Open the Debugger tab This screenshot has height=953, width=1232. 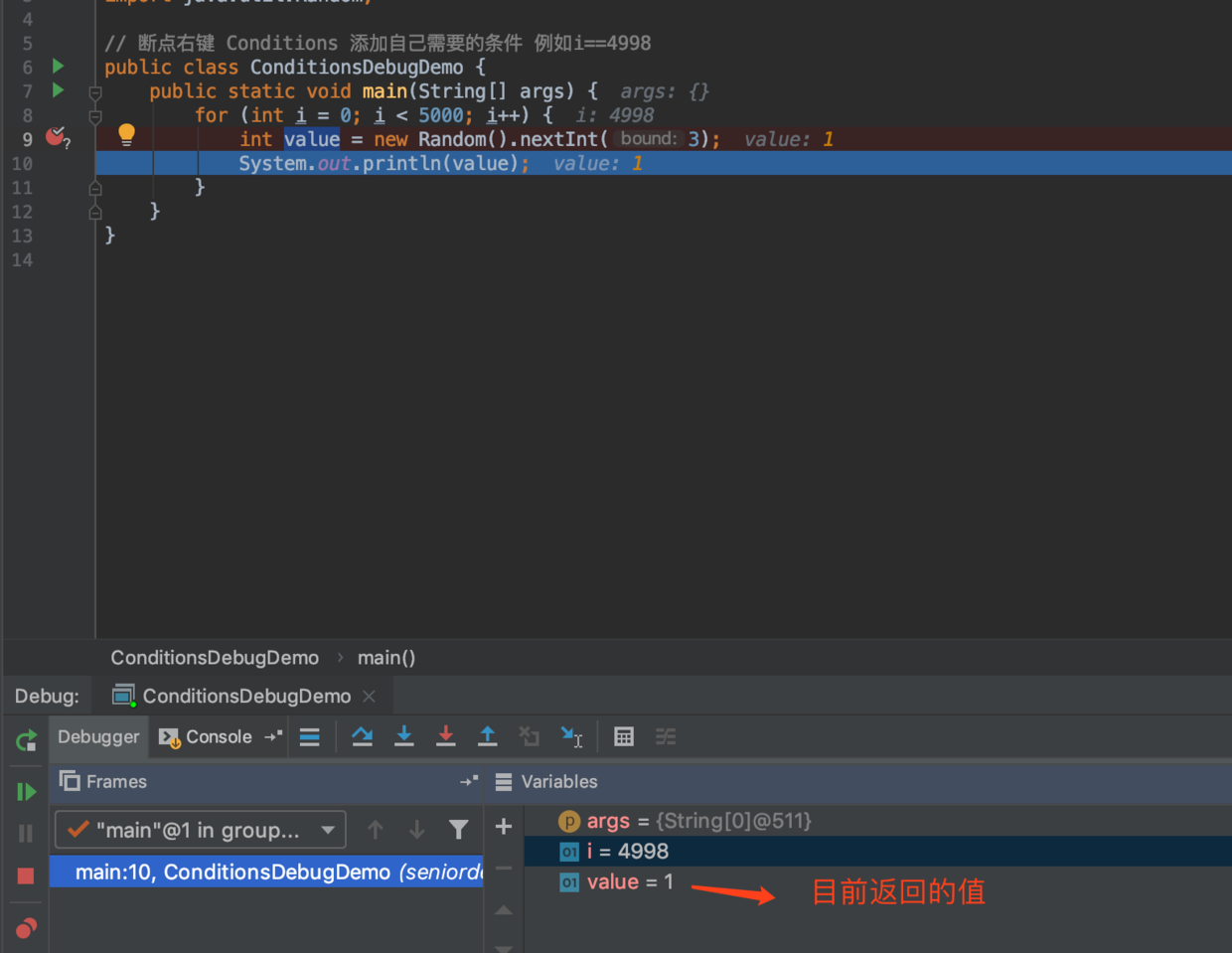(98, 737)
